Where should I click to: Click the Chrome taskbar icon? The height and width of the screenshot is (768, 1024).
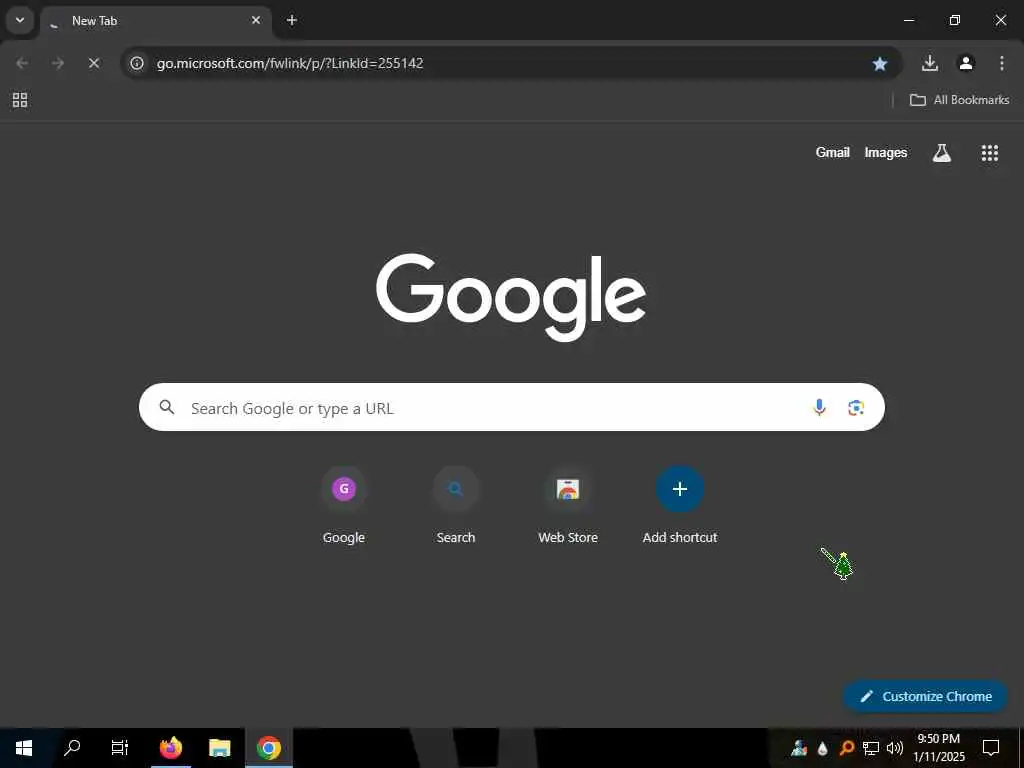point(268,748)
